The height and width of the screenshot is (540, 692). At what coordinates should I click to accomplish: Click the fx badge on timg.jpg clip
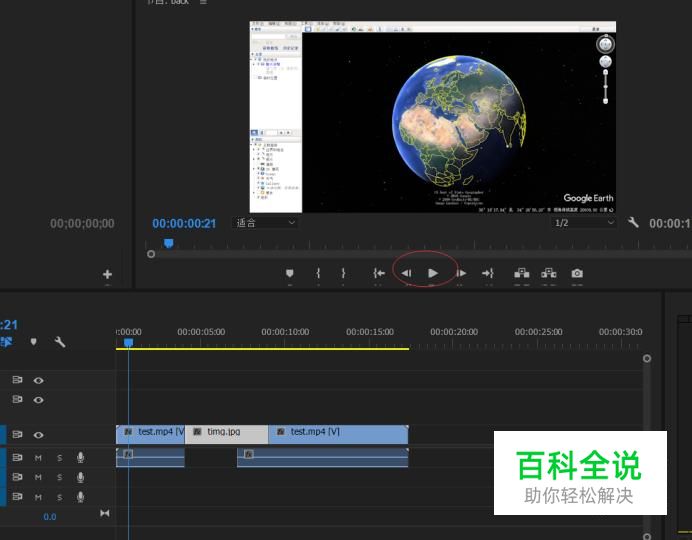tap(197, 431)
